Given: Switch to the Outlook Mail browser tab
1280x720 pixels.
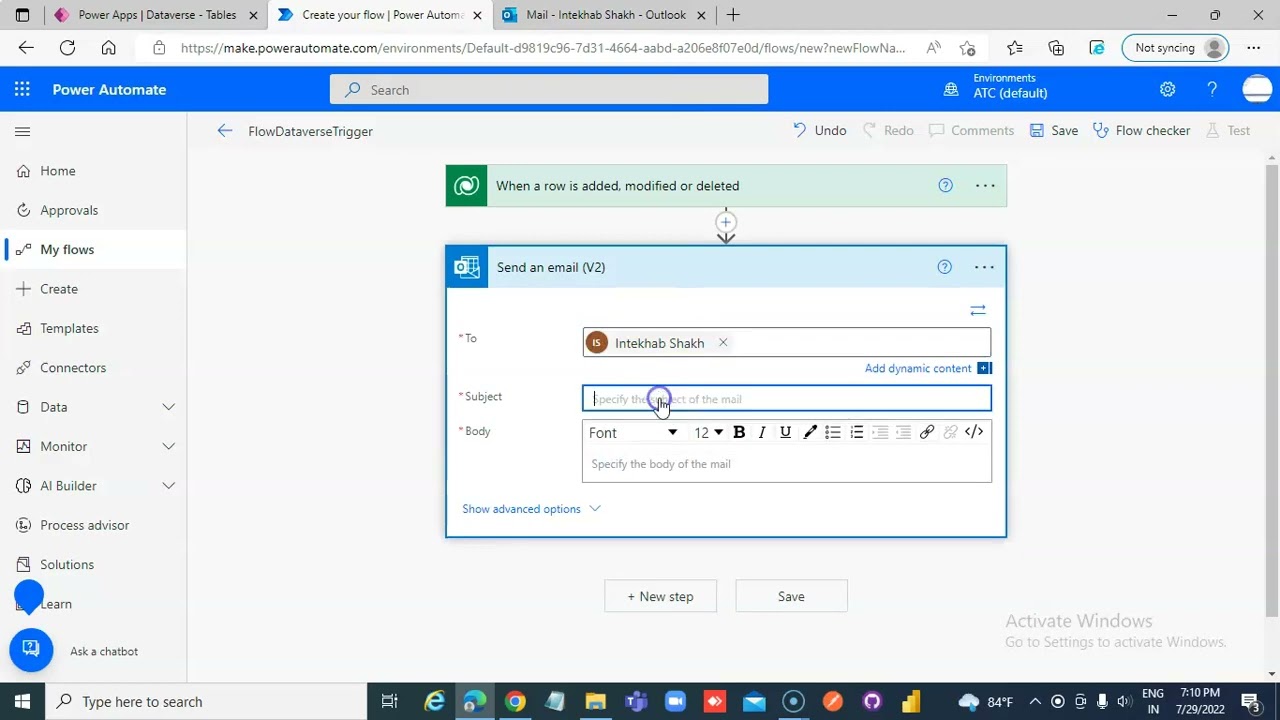Looking at the screenshot, I should coord(605,15).
